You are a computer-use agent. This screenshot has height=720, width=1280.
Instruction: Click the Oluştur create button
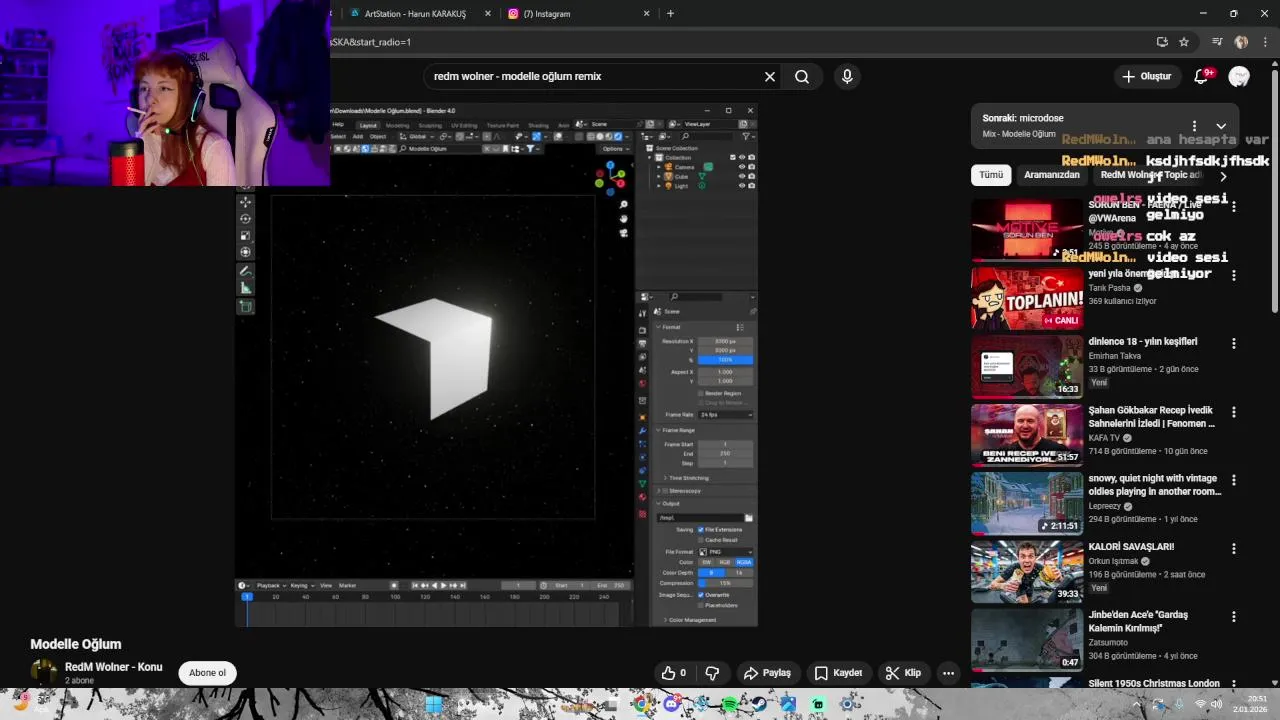1147,77
